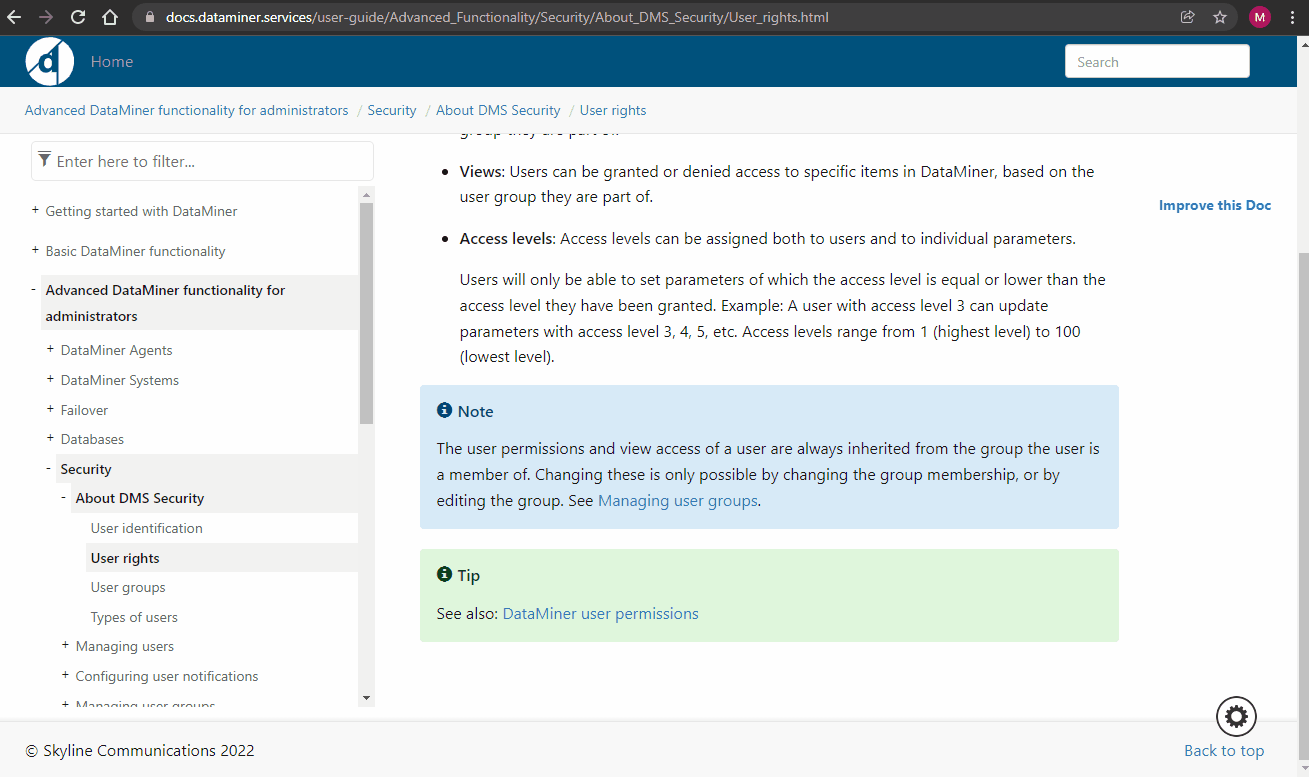Screen dimensions: 1309x777
Task: Collapse the About DMS Security node
Action: coord(65,498)
